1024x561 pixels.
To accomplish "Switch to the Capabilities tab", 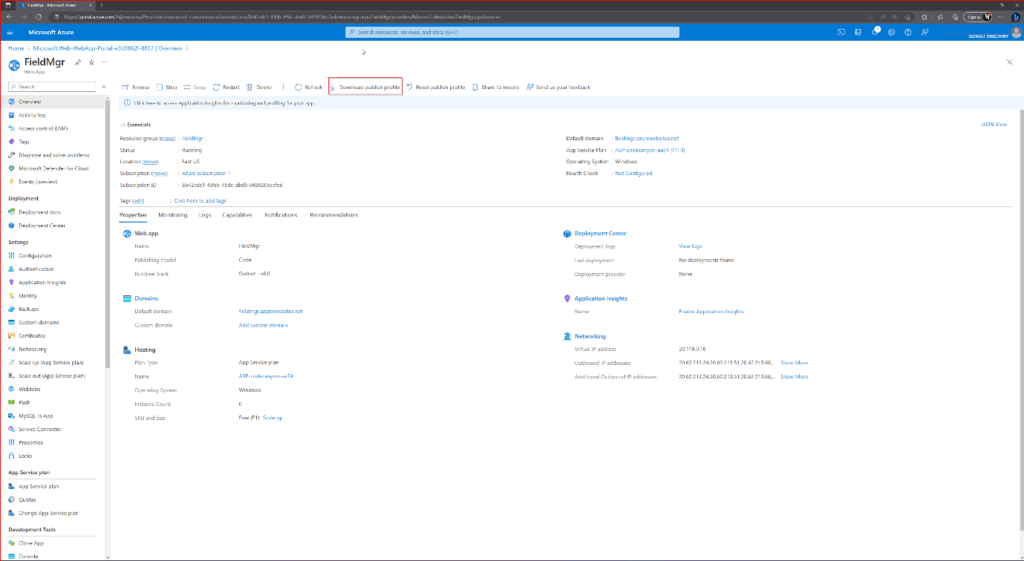I will (237, 215).
